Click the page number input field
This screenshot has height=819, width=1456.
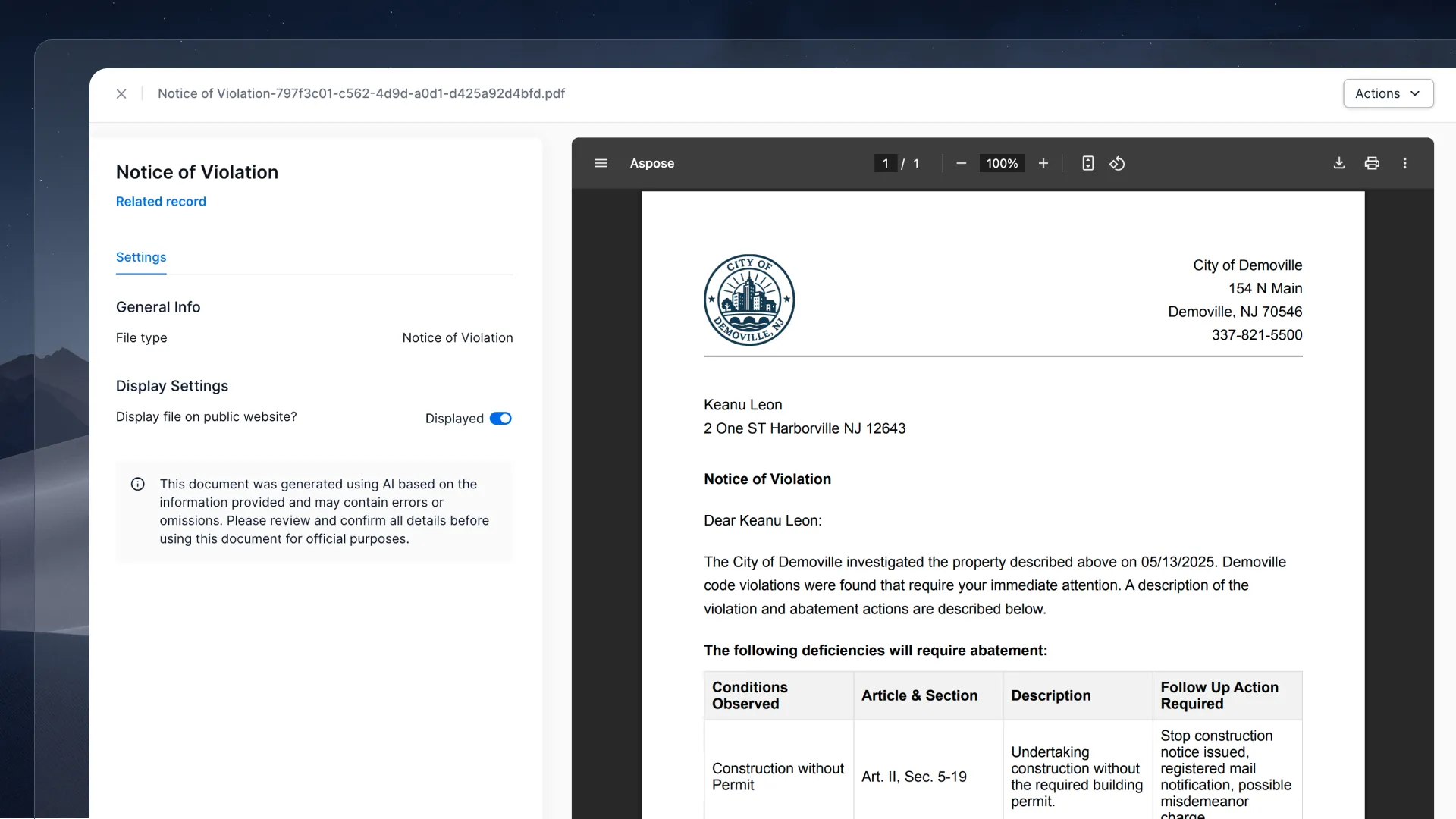pyautogui.click(x=885, y=163)
